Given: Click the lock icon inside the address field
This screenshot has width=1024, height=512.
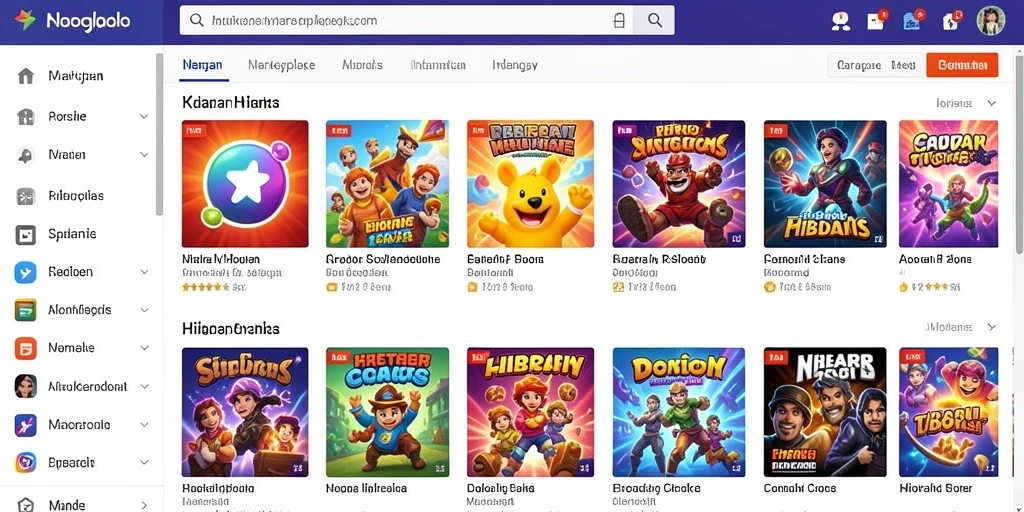Looking at the screenshot, I should click(x=619, y=20).
